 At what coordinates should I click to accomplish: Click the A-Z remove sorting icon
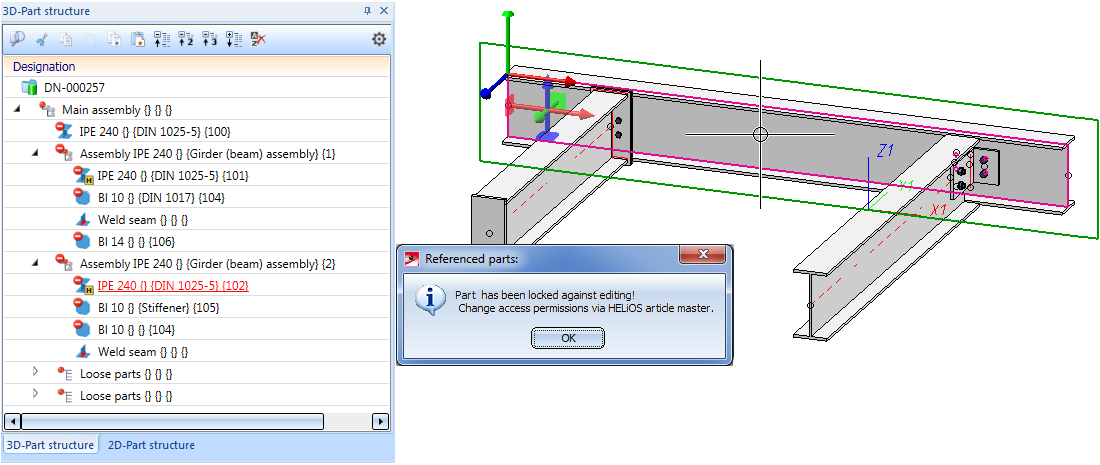[258, 39]
